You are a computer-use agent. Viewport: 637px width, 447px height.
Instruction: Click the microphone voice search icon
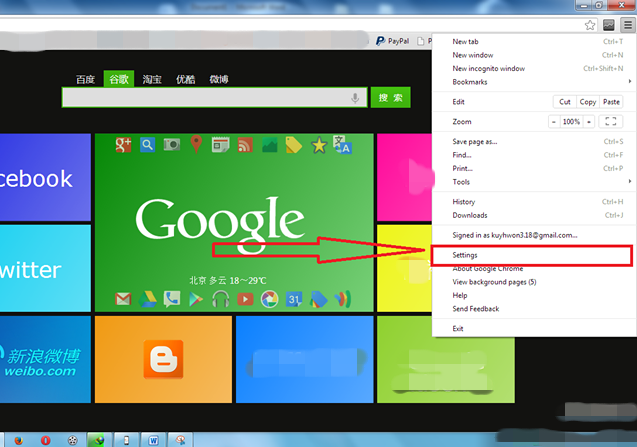point(355,98)
